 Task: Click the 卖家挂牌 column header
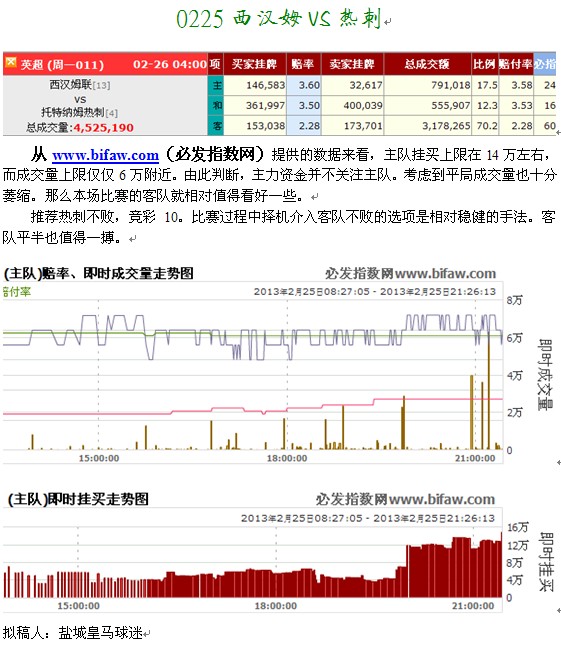pyautogui.click(x=352, y=64)
